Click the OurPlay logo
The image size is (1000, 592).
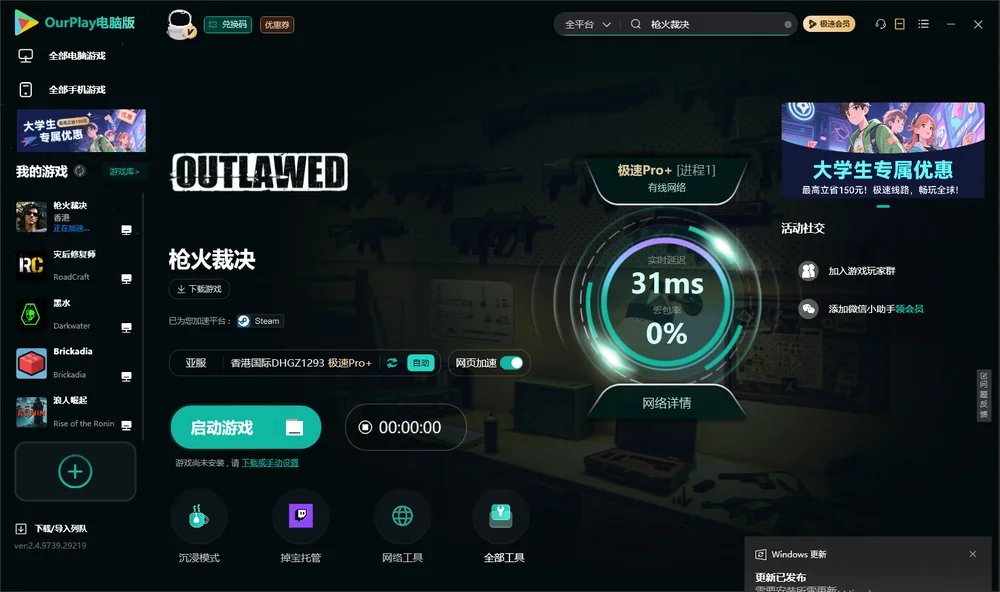tap(75, 23)
